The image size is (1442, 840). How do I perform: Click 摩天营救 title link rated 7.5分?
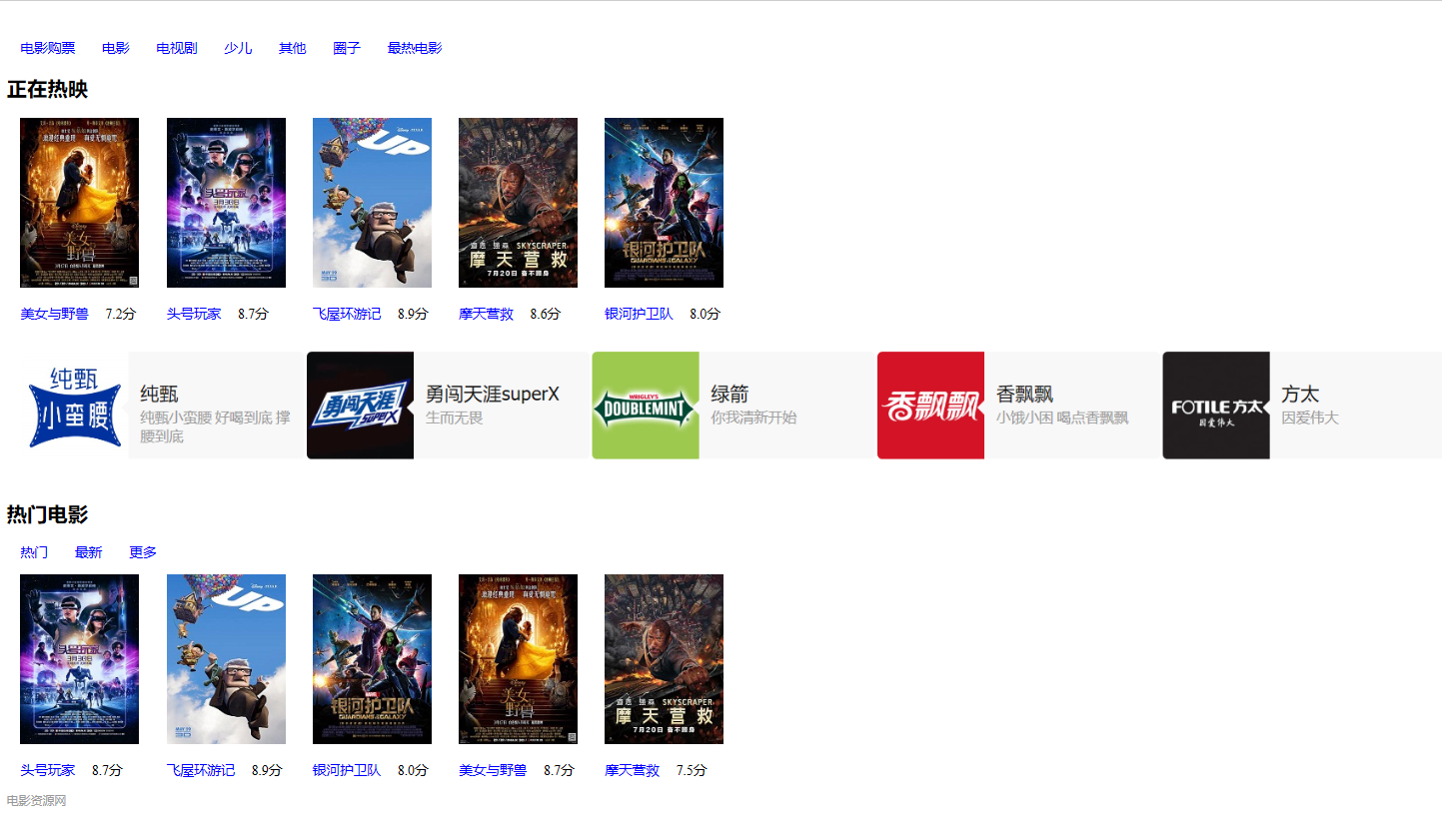[632, 770]
